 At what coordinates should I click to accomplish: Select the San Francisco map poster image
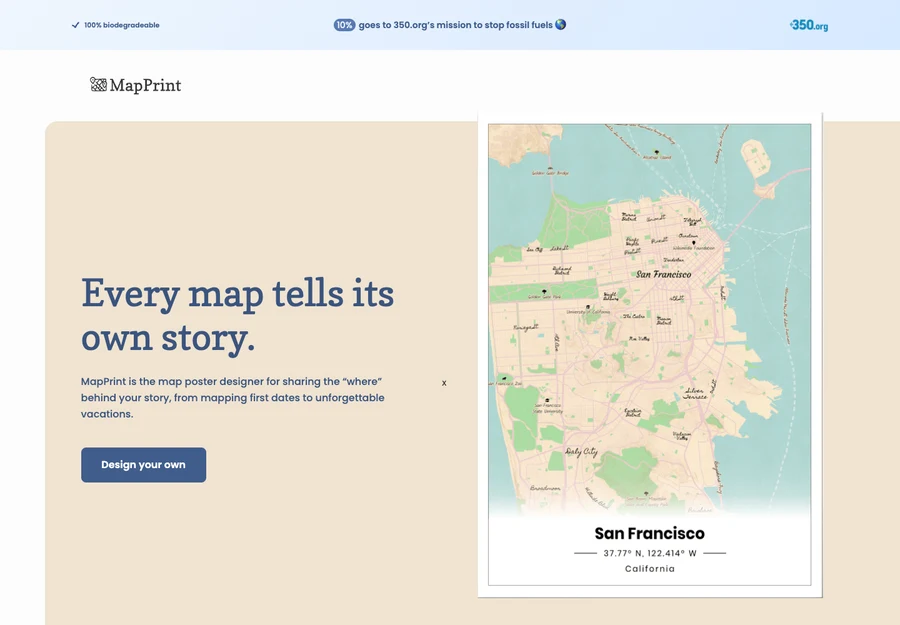point(650,355)
